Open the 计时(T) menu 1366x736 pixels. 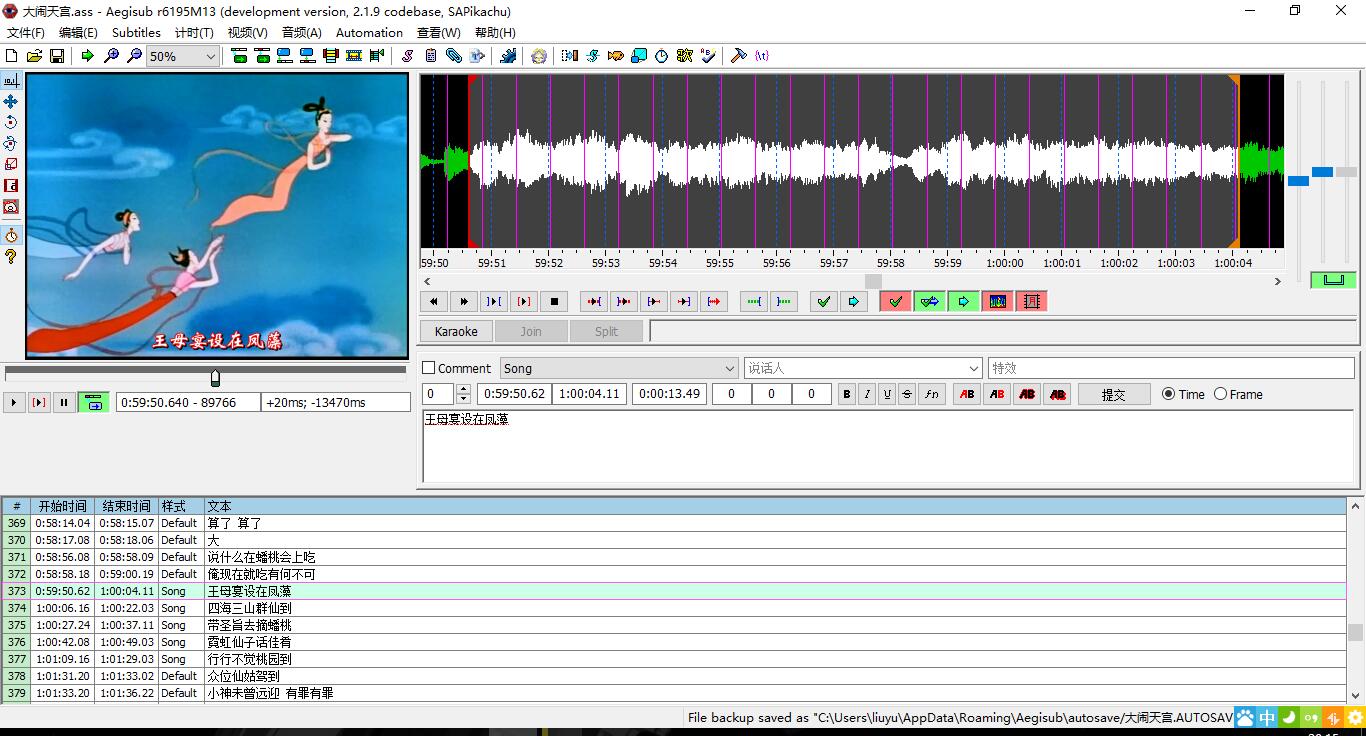(194, 32)
